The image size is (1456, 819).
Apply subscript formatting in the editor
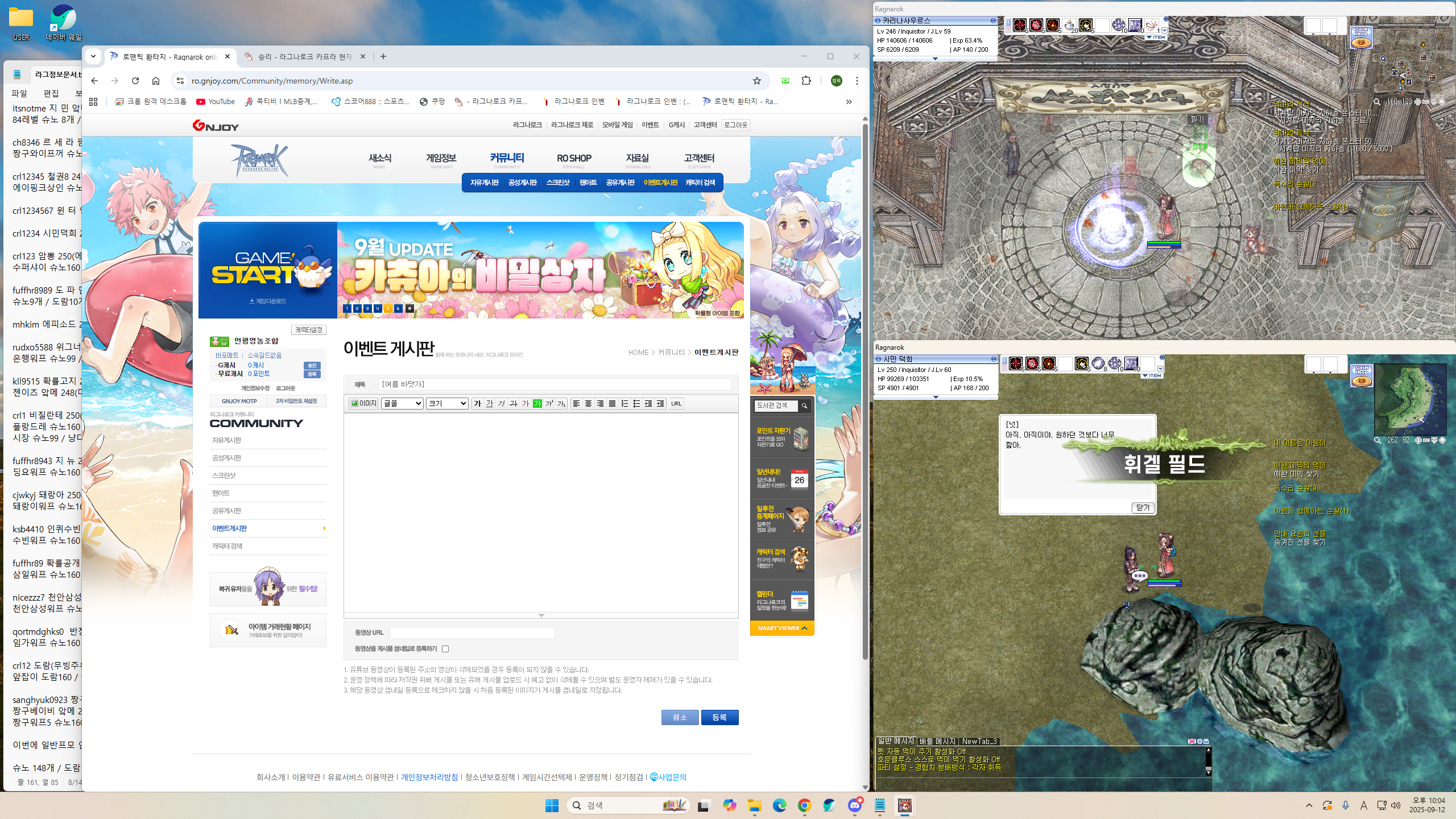tap(561, 403)
